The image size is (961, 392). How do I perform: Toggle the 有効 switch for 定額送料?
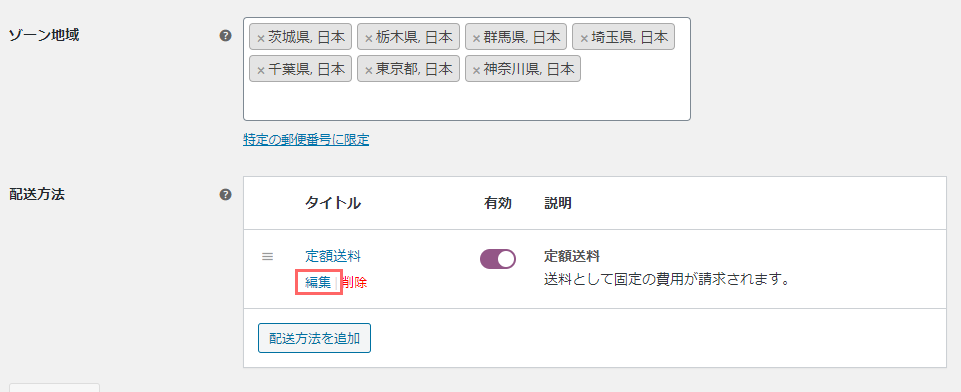pyautogui.click(x=498, y=259)
